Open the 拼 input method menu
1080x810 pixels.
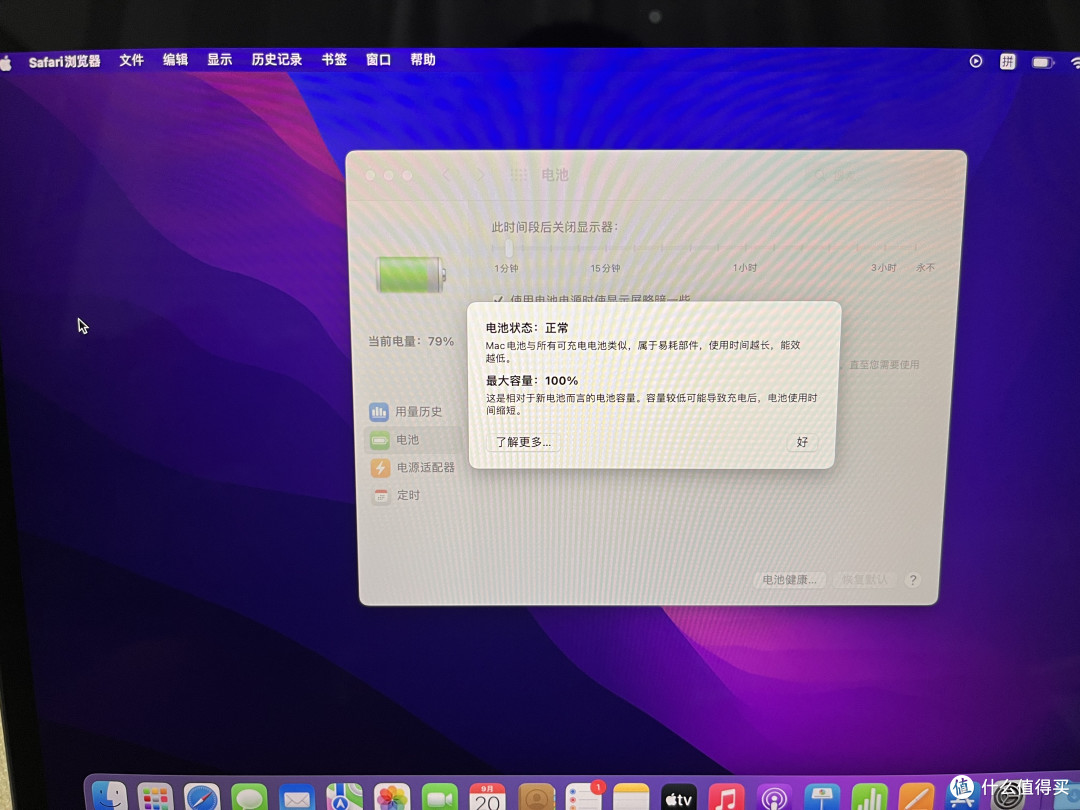point(1008,62)
